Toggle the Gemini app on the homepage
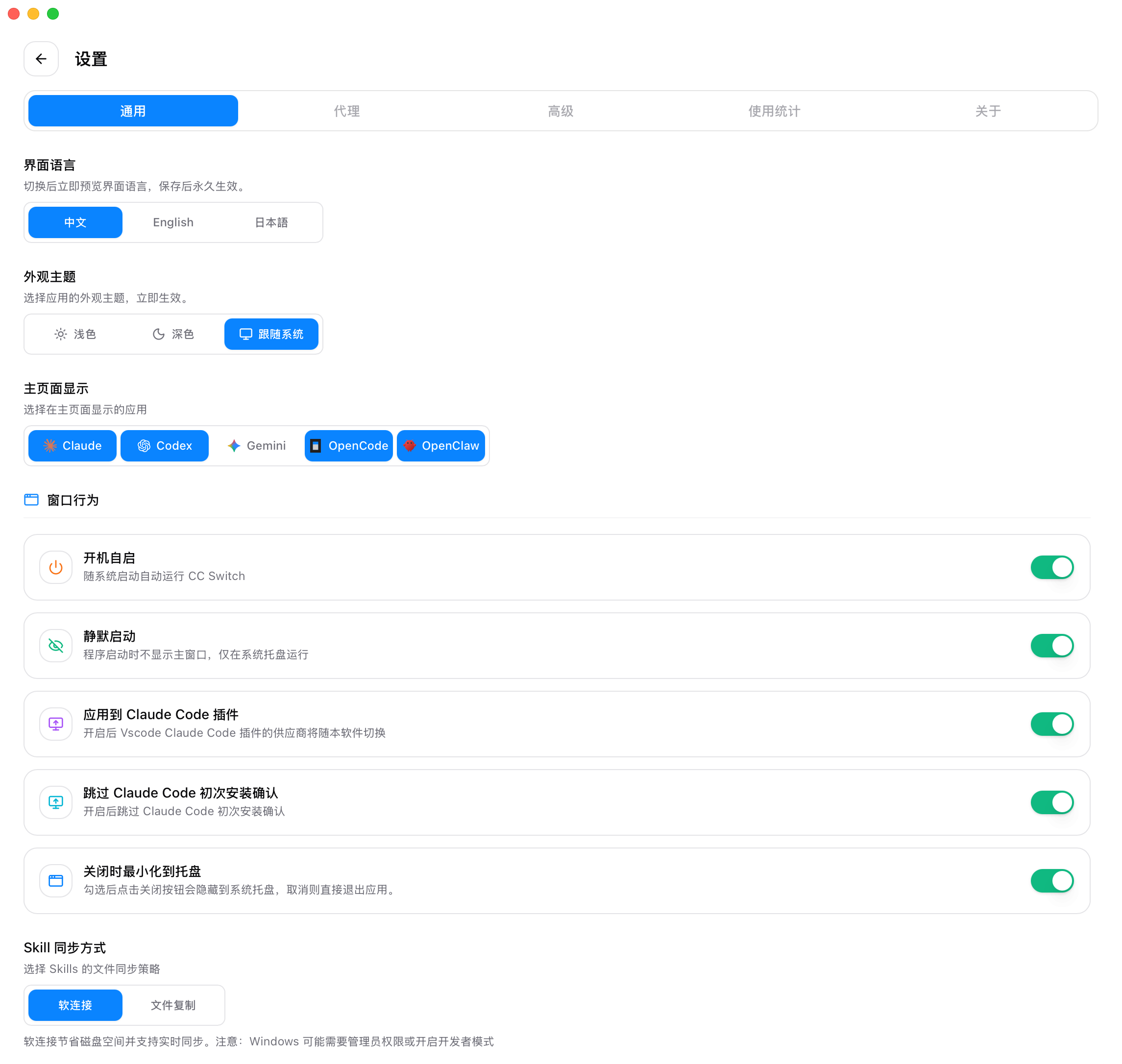This screenshot has height=1064, width=1122. coord(256,446)
